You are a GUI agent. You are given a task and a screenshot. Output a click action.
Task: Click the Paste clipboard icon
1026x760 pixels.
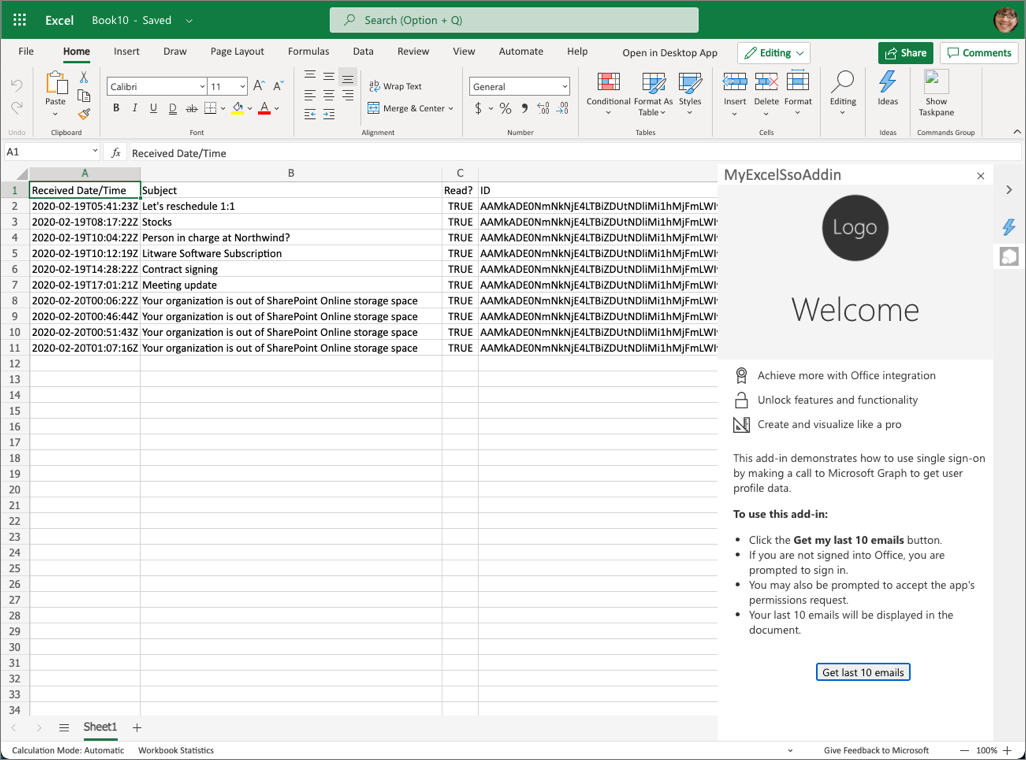[x=56, y=84]
